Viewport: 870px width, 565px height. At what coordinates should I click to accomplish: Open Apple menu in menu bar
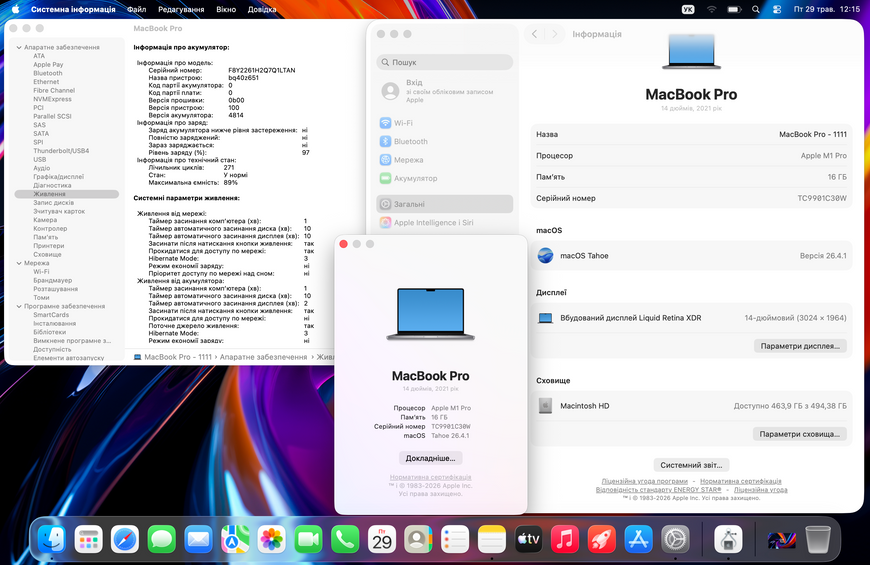(x=16, y=9)
